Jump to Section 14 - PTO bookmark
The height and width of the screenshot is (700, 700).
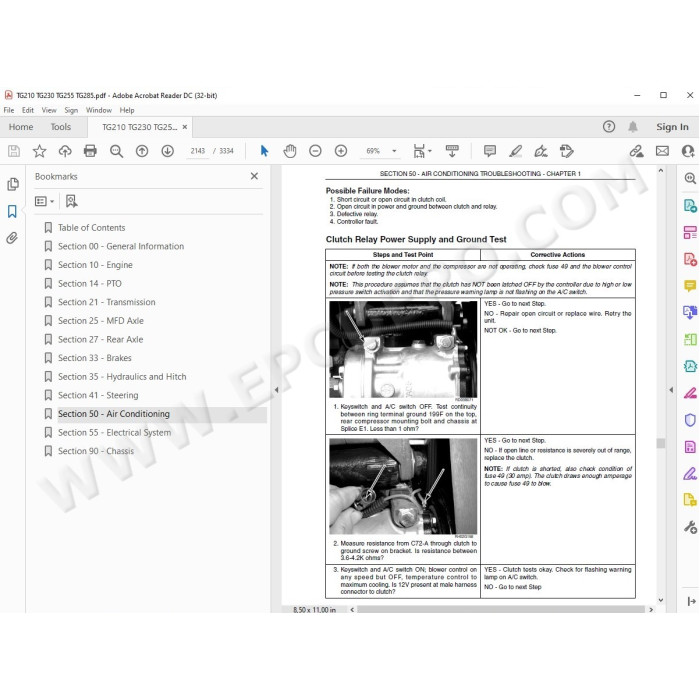coord(90,283)
